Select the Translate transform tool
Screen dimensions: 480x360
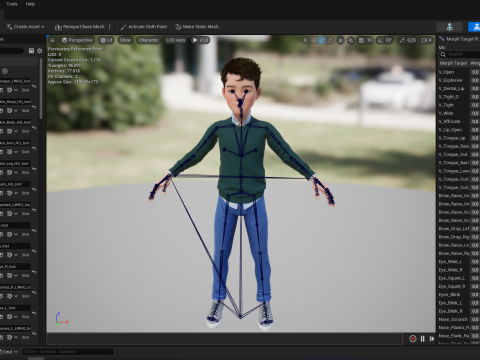pyautogui.click(x=313, y=40)
